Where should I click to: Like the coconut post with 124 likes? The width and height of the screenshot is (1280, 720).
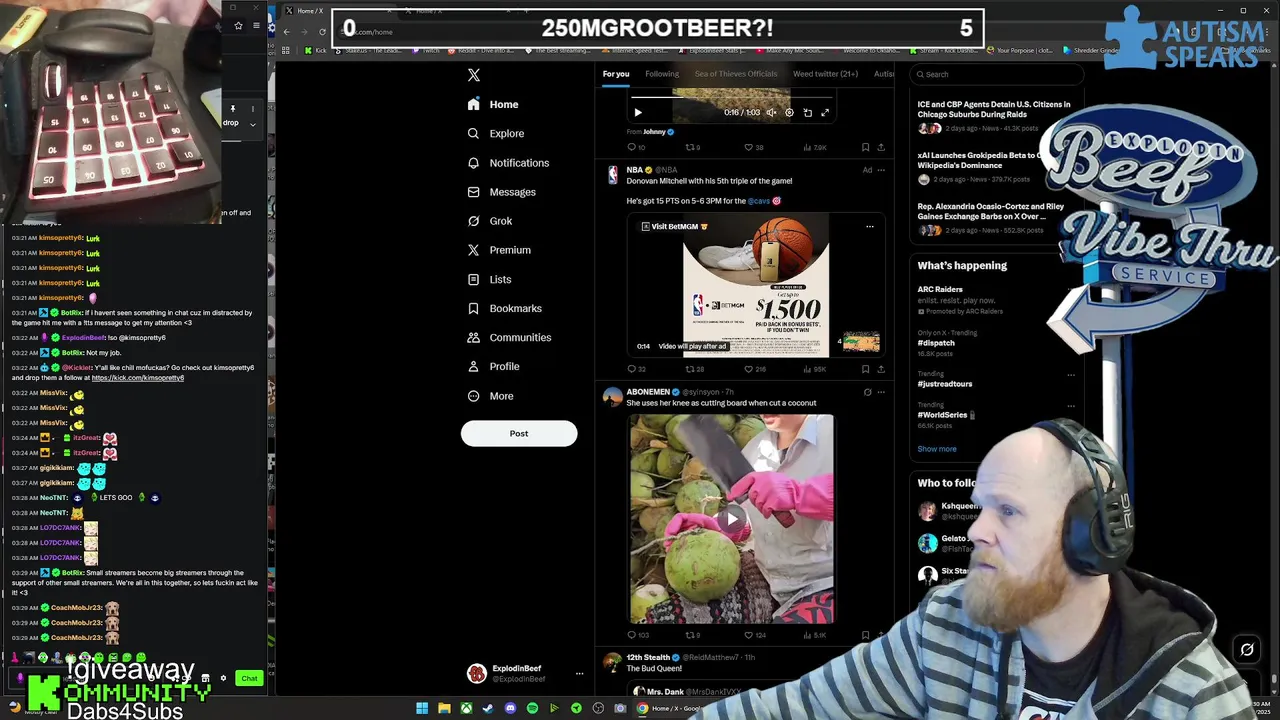pyautogui.click(x=755, y=635)
